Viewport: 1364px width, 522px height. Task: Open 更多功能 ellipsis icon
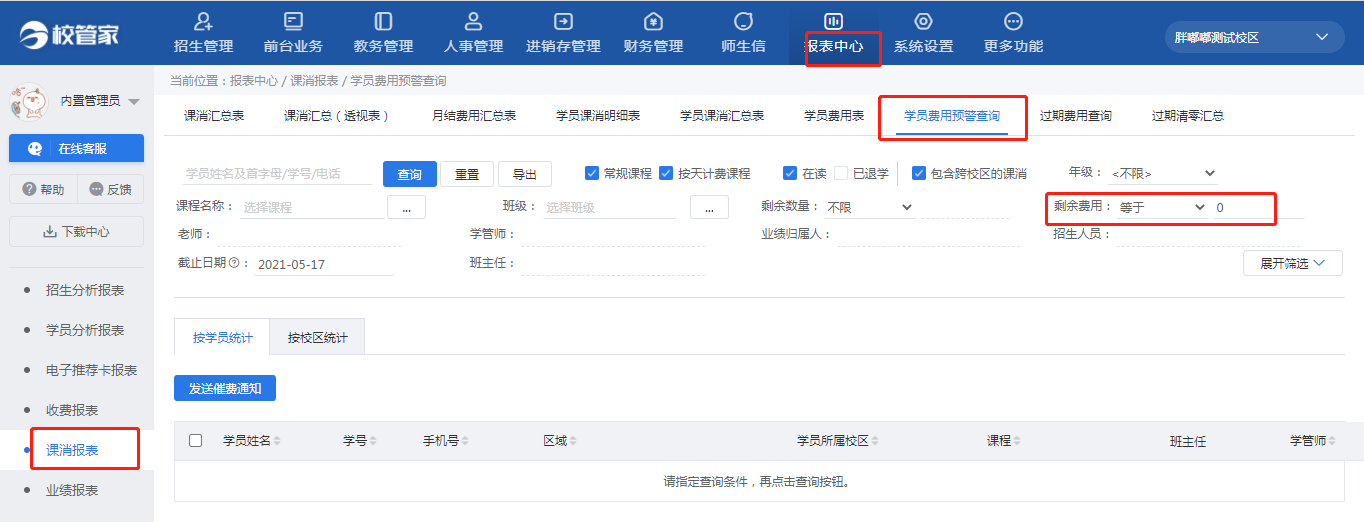click(1013, 21)
